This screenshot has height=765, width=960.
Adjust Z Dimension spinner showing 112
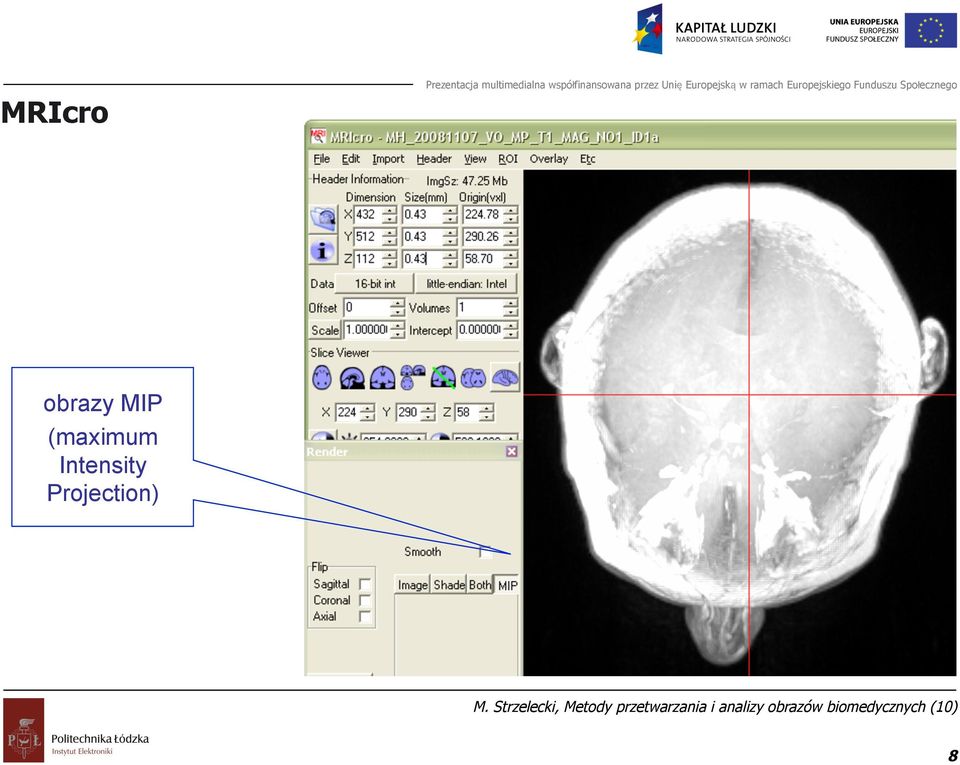pyautogui.click(x=389, y=259)
